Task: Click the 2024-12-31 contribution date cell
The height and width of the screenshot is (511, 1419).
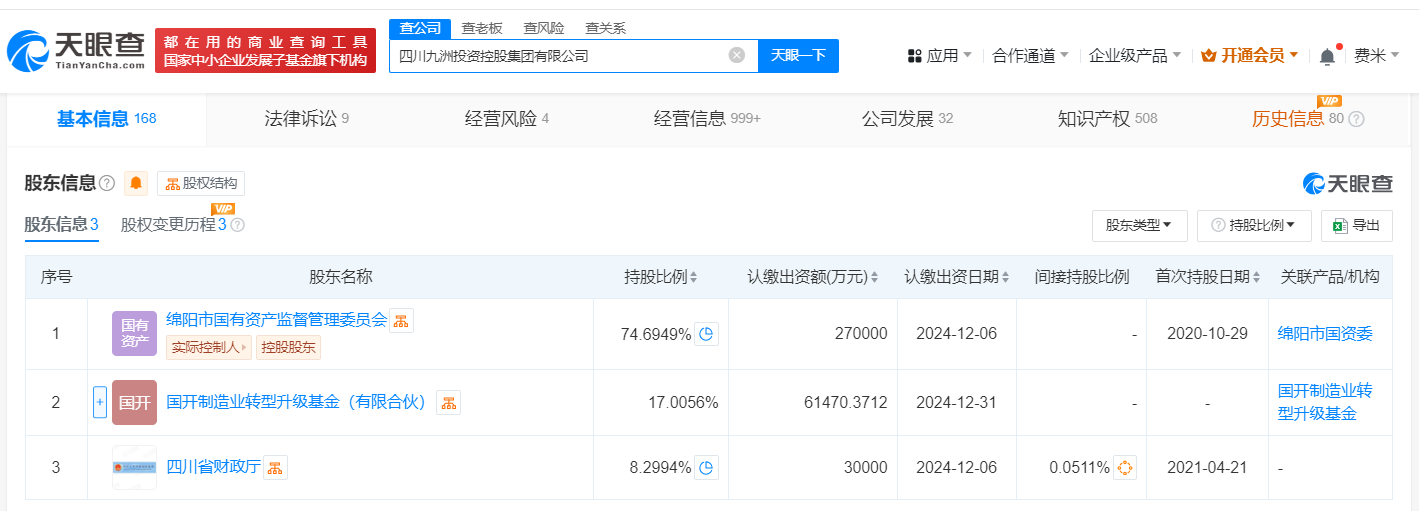Action: pos(956,402)
